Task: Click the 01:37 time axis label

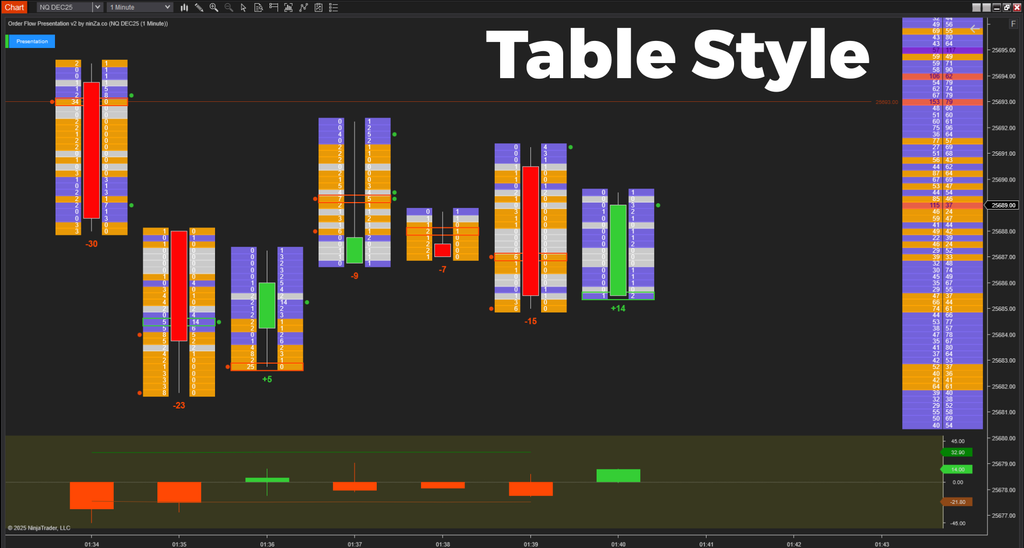Action: click(355, 543)
